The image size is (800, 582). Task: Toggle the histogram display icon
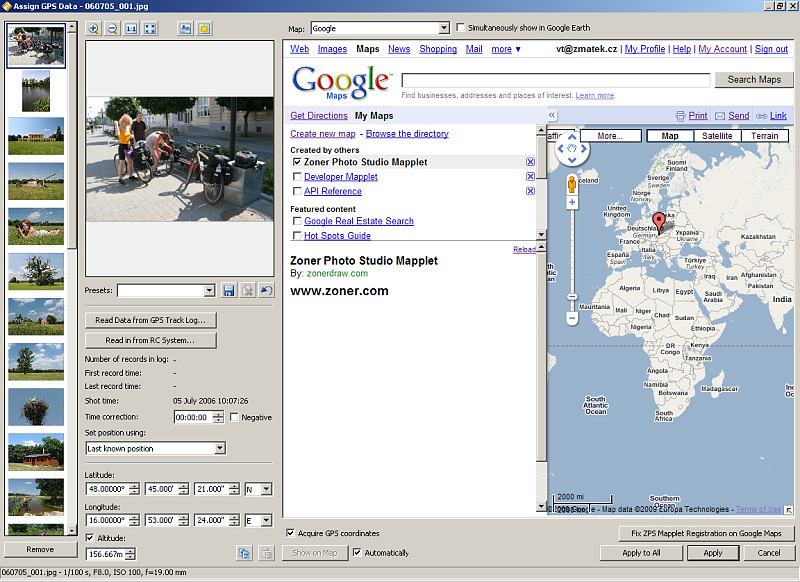click(185, 29)
